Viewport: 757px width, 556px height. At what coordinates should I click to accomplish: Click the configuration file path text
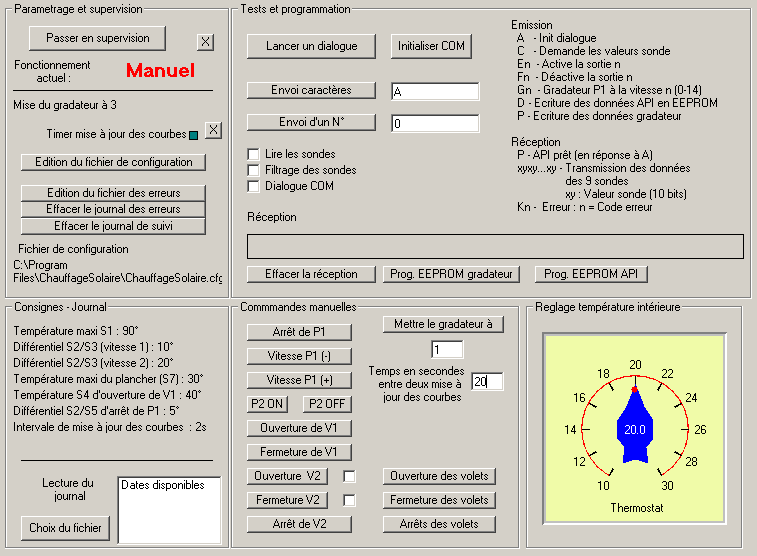[x=118, y=272]
